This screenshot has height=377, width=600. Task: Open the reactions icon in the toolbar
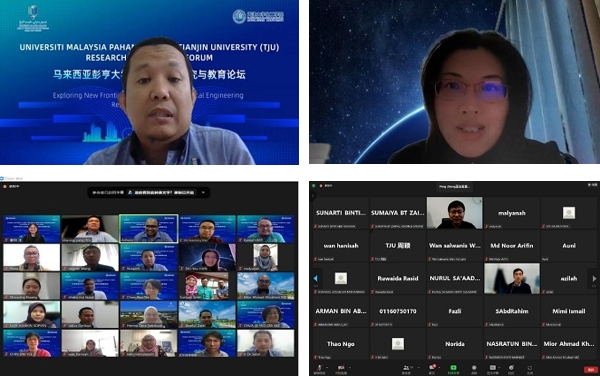(511, 368)
